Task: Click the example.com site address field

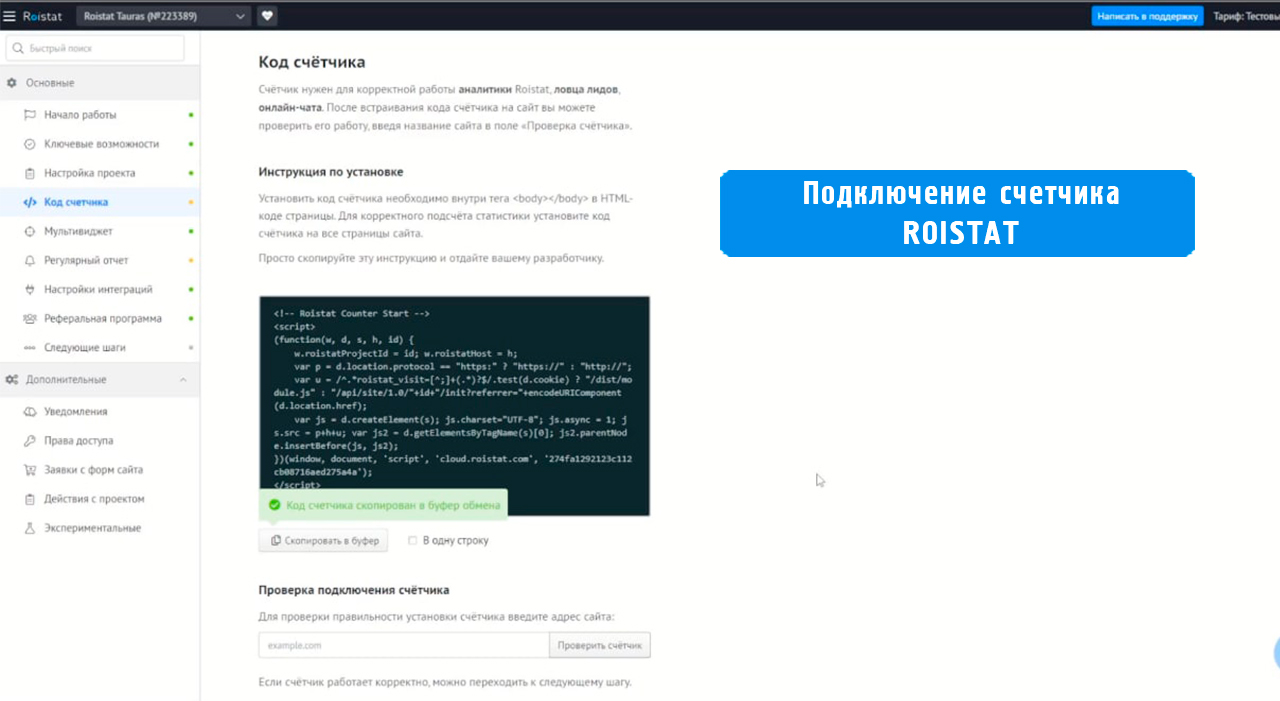Action: pos(404,645)
